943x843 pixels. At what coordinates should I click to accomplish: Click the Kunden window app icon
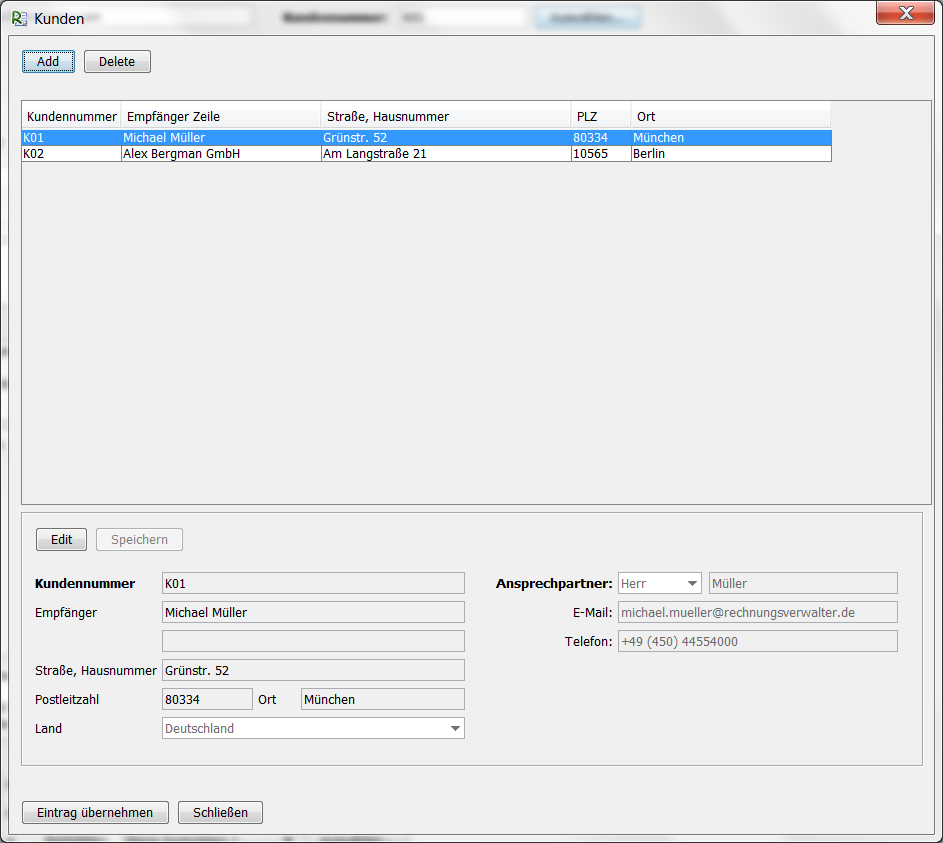pyautogui.click(x=19, y=18)
